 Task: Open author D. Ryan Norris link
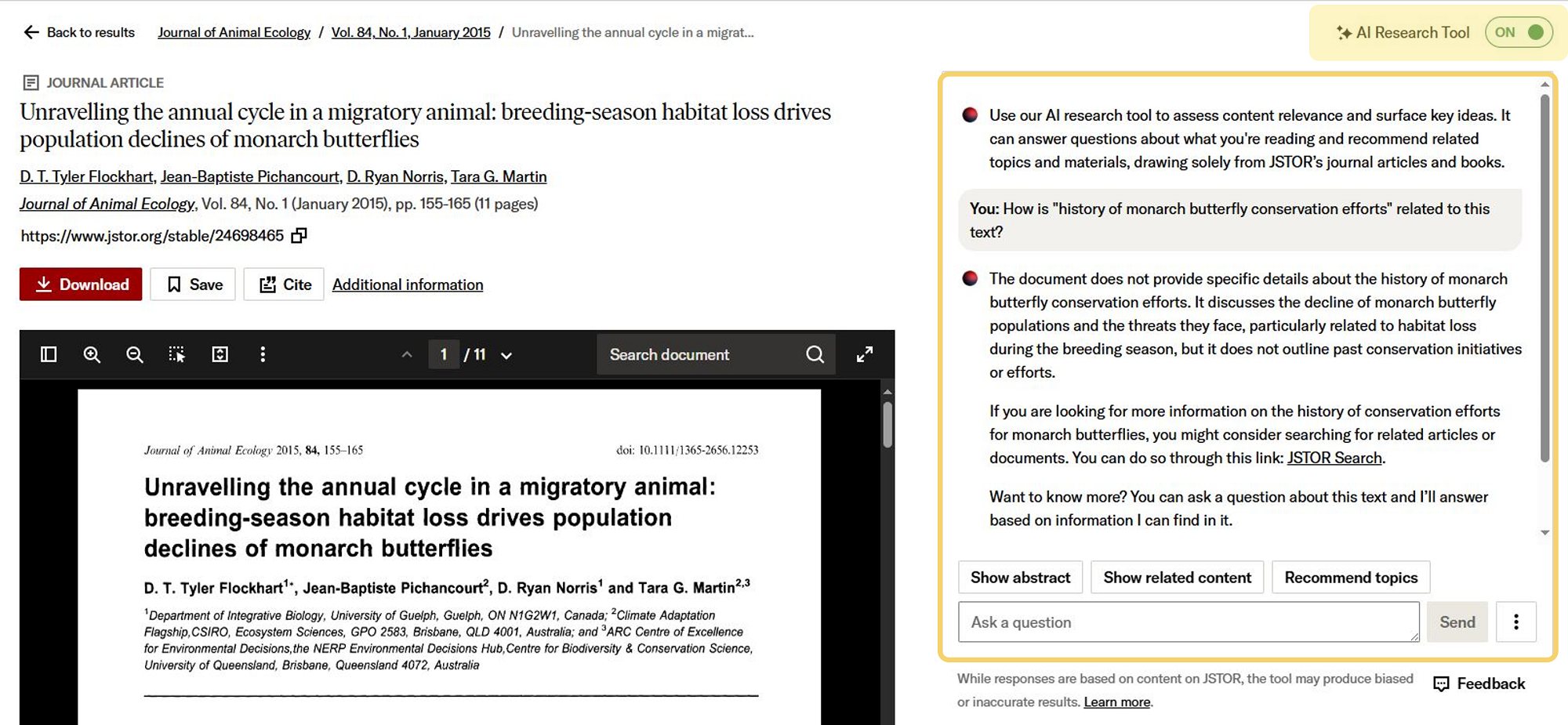tap(395, 176)
